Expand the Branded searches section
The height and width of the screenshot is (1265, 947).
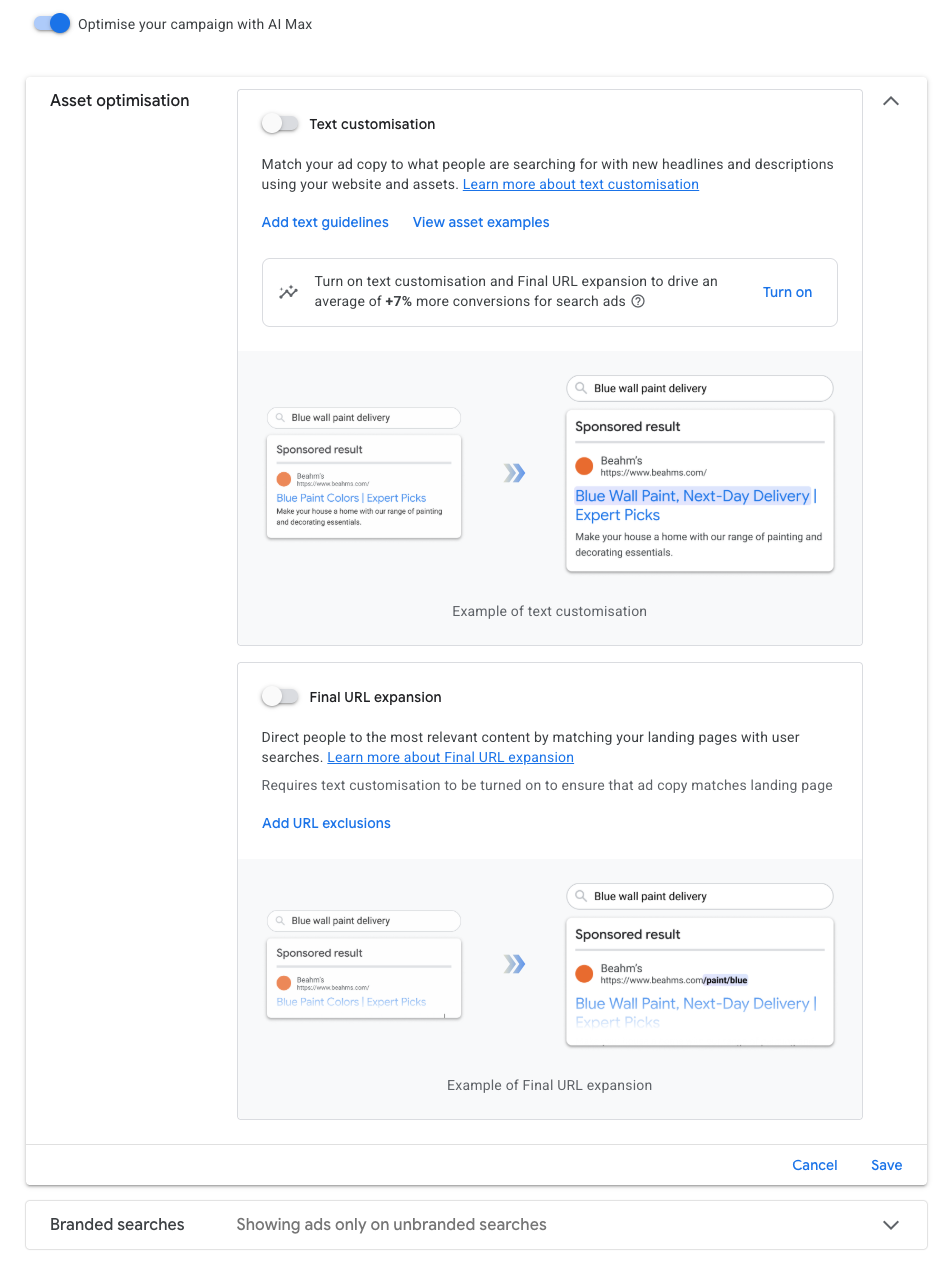point(891,1225)
